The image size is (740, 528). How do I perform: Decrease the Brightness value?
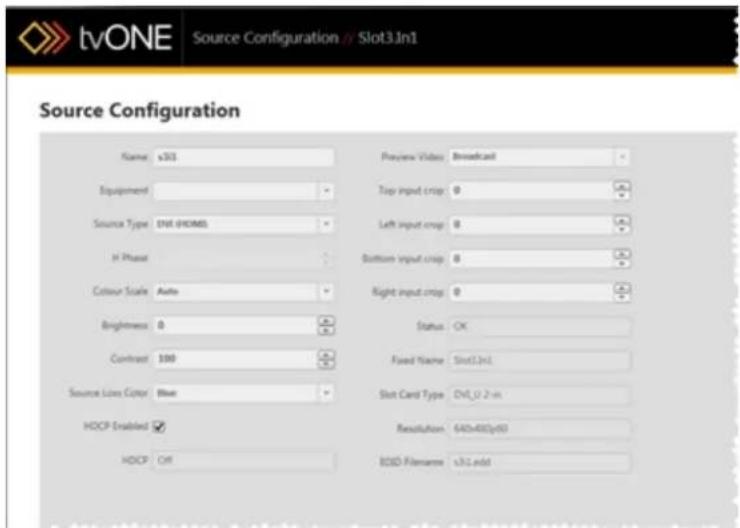(326, 330)
